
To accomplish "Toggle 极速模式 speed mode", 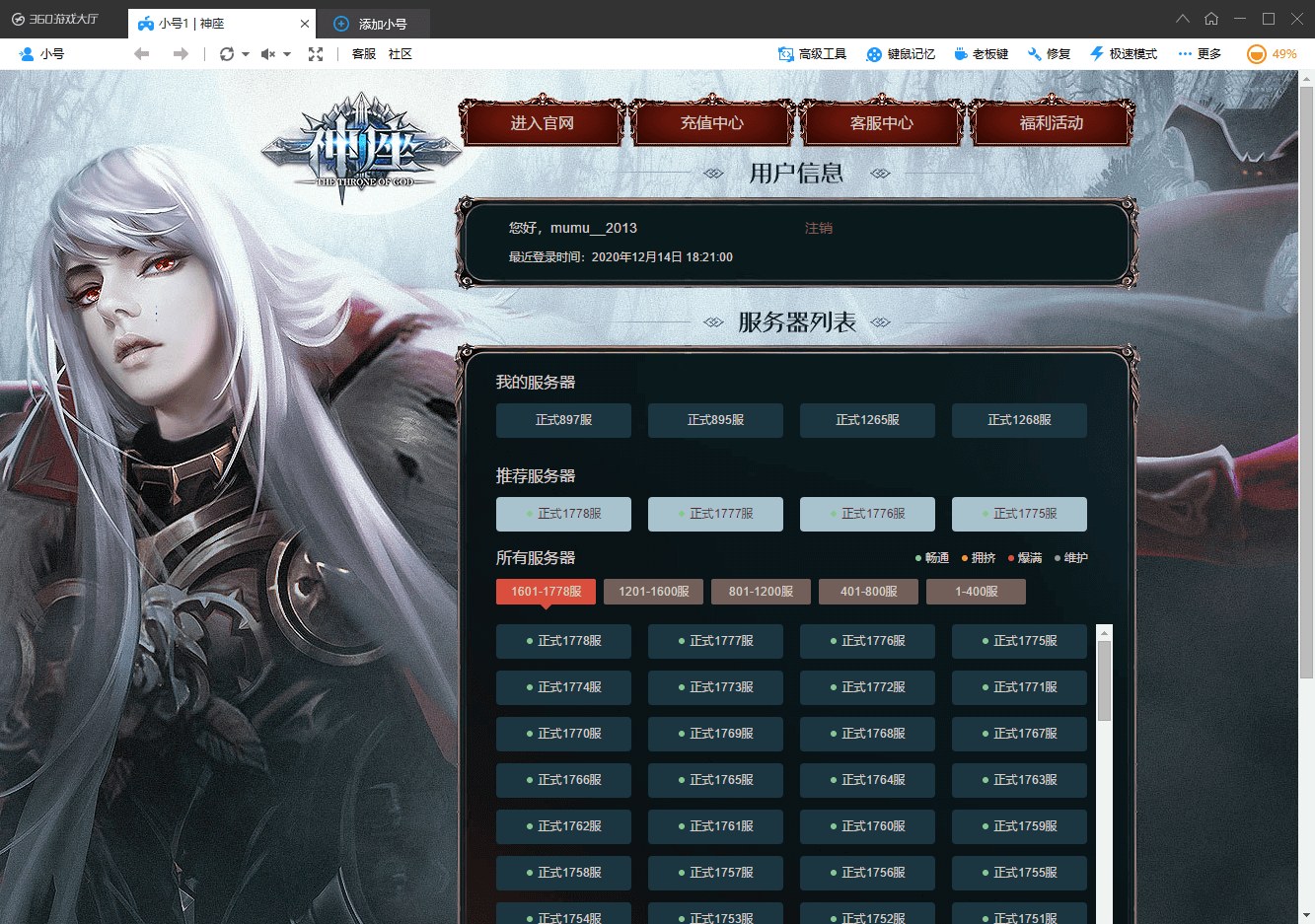I will pos(1124,54).
